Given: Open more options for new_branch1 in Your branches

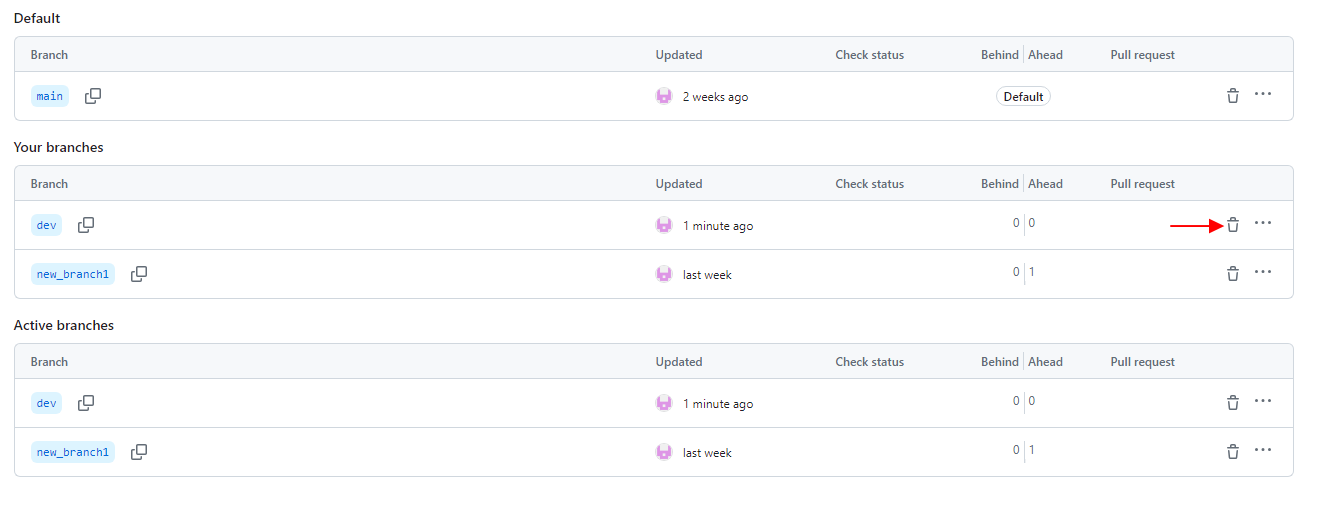Looking at the screenshot, I should [x=1263, y=272].
